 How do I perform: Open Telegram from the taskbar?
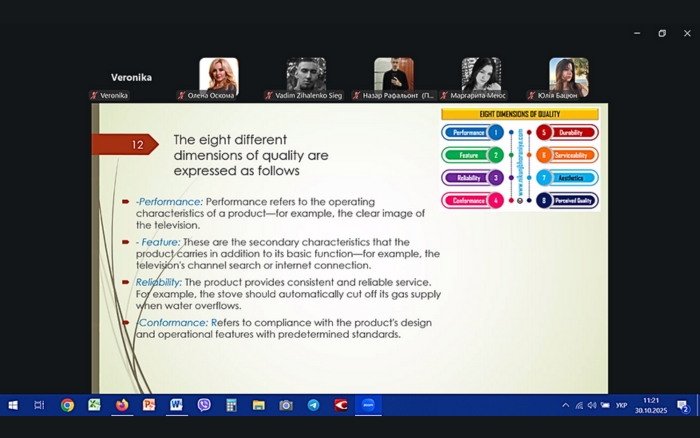[313, 405]
